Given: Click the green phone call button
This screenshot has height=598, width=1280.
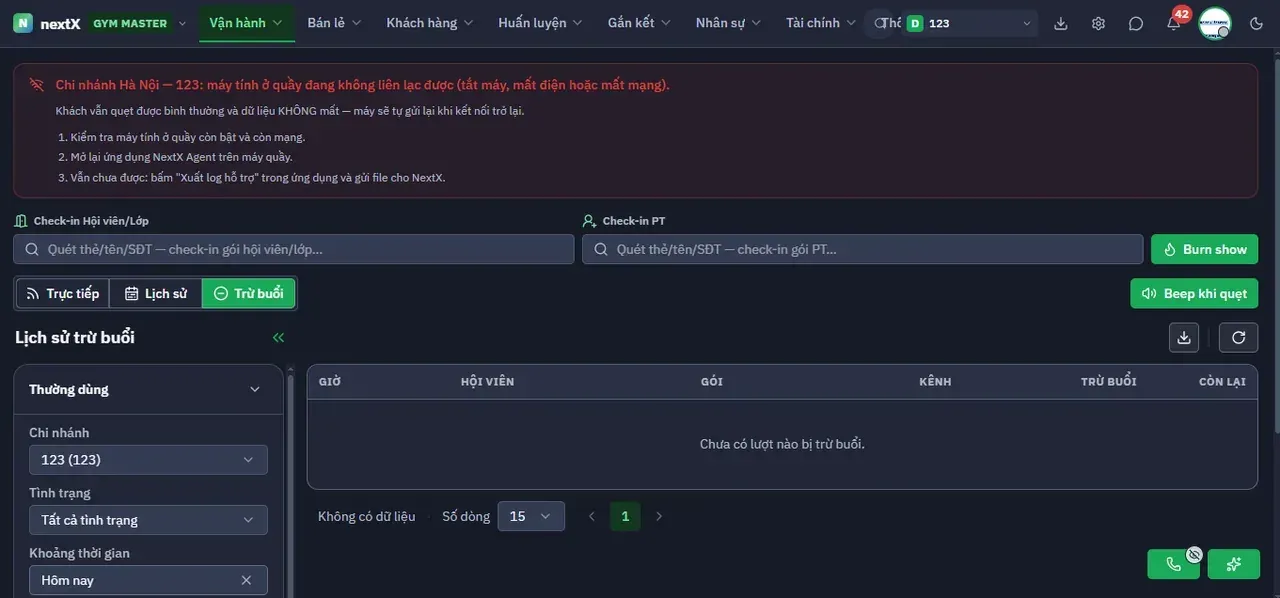Looking at the screenshot, I should [x=1174, y=564].
